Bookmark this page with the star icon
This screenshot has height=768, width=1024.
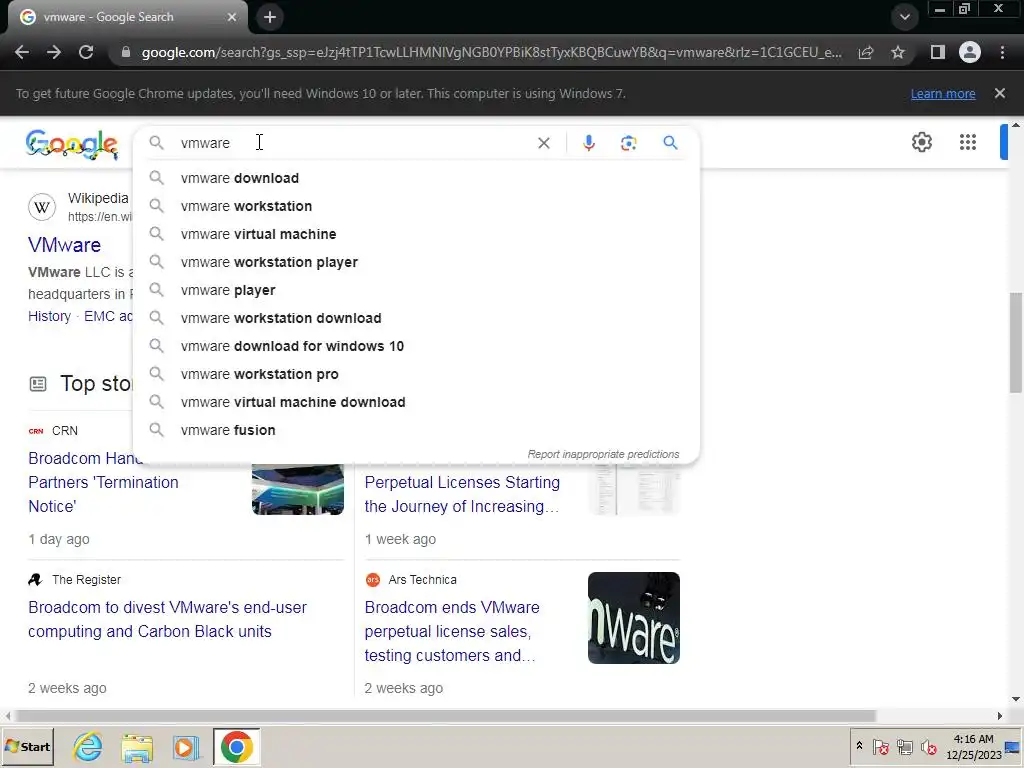pyautogui.click(x=898, y=52)
